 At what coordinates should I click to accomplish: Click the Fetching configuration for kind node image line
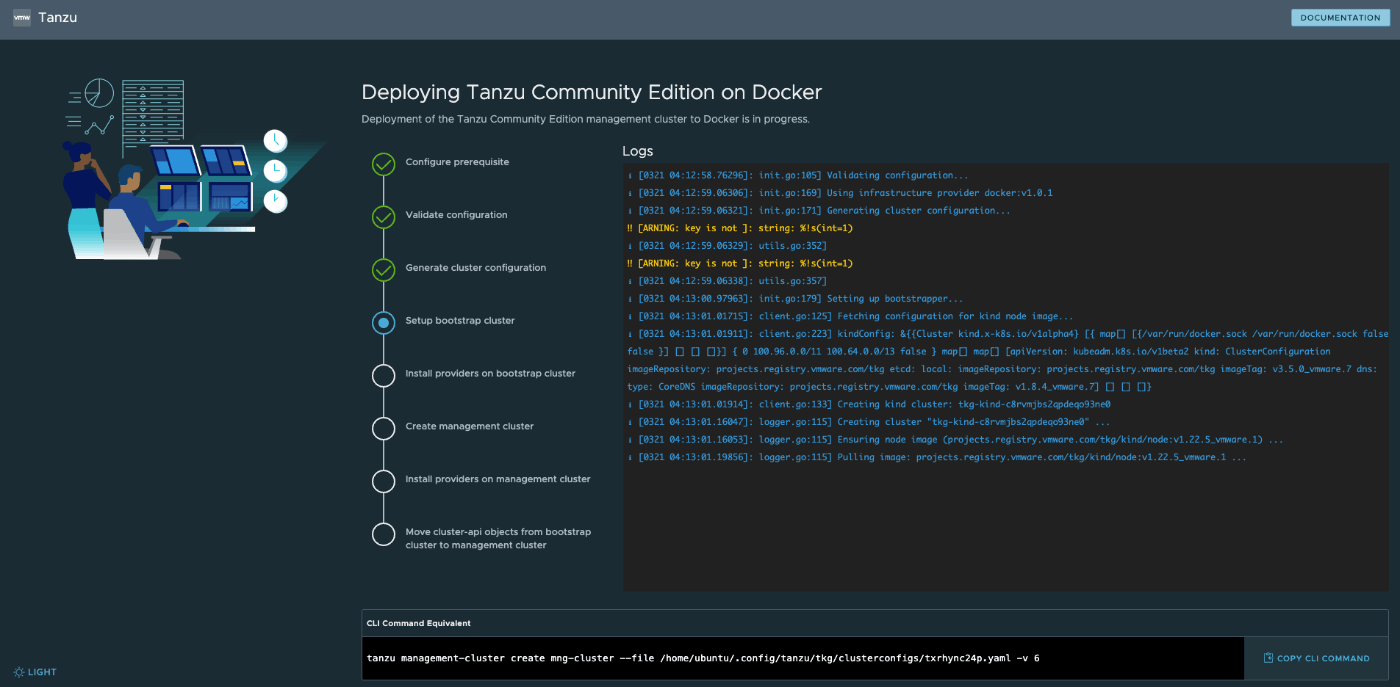(850, 316)
